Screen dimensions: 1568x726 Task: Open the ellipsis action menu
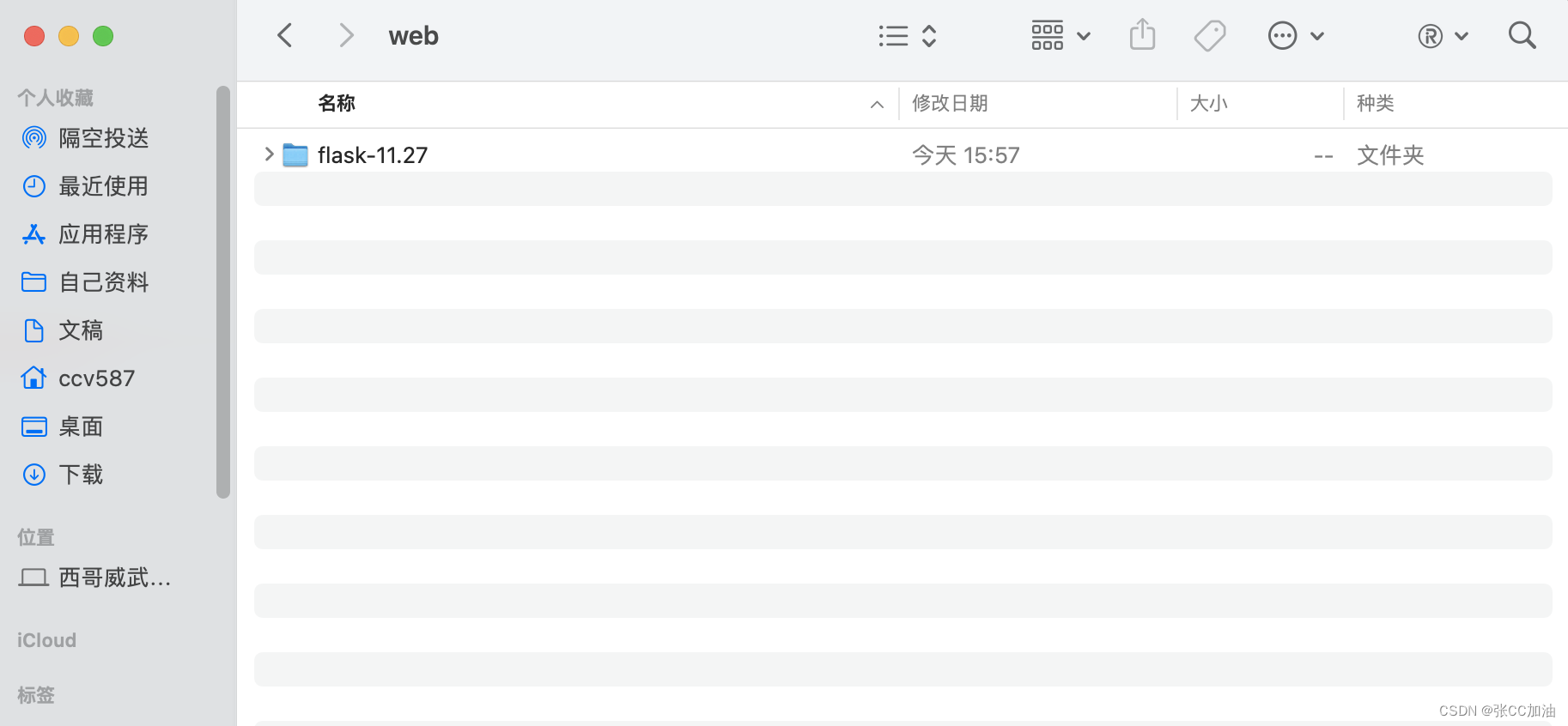click(1296, 36)
